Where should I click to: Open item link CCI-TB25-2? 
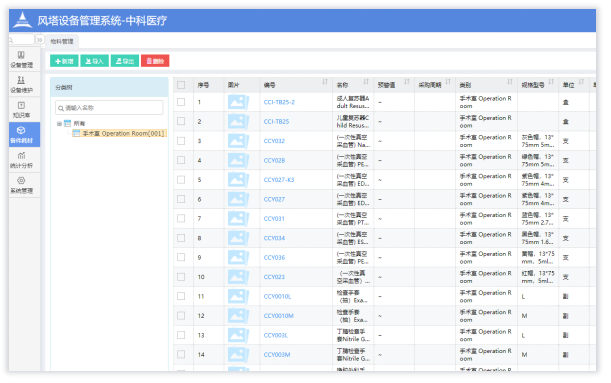(279, 102)
